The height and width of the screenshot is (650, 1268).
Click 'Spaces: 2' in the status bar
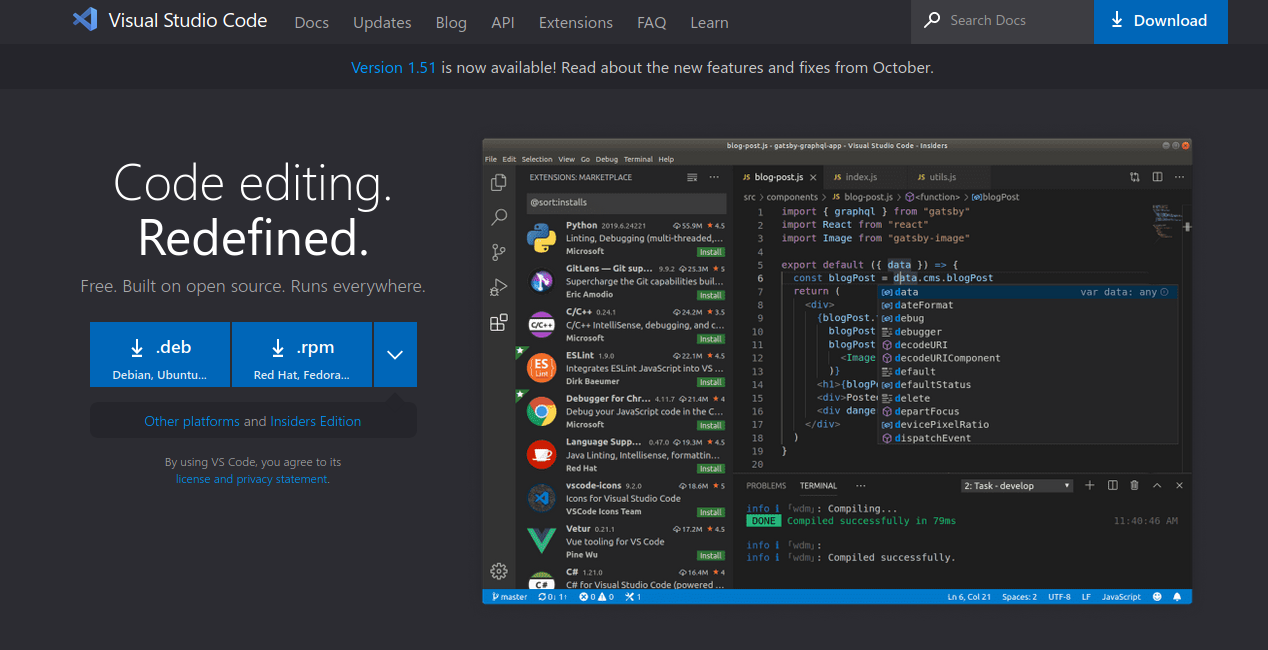[1019, 597]
